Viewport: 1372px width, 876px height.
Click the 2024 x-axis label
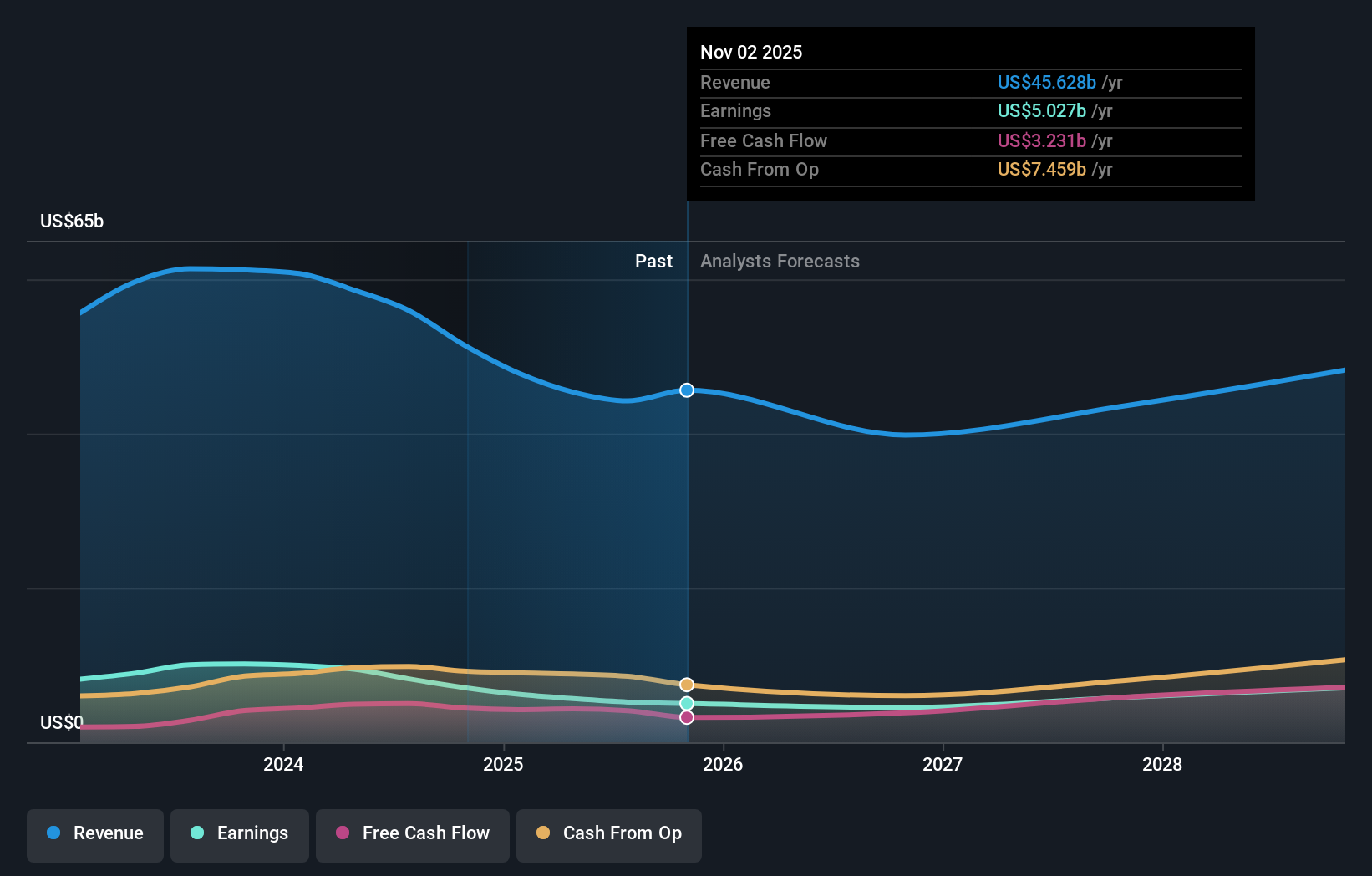click(283, 765)
